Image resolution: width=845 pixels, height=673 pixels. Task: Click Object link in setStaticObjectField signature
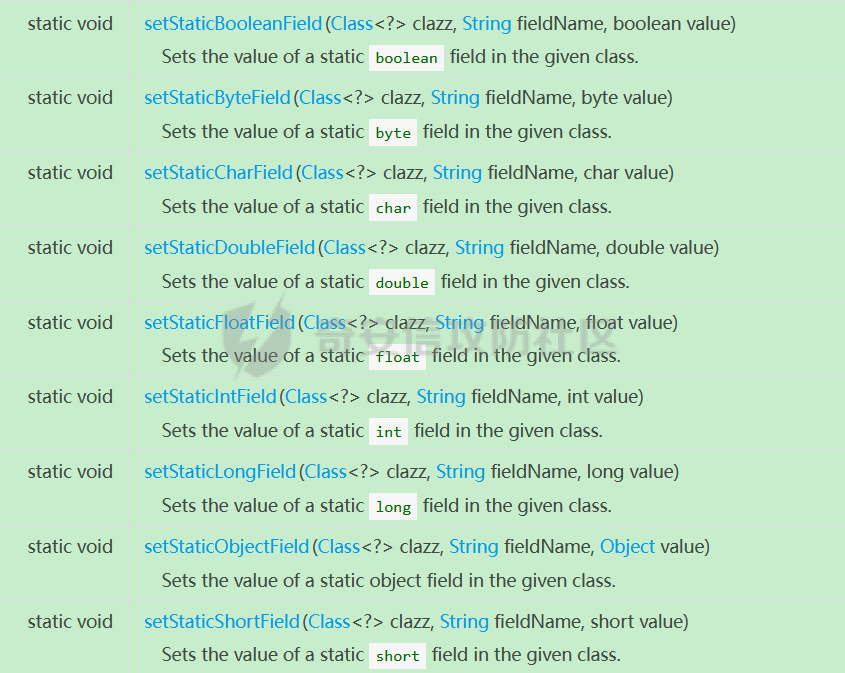tap(627, 546)
